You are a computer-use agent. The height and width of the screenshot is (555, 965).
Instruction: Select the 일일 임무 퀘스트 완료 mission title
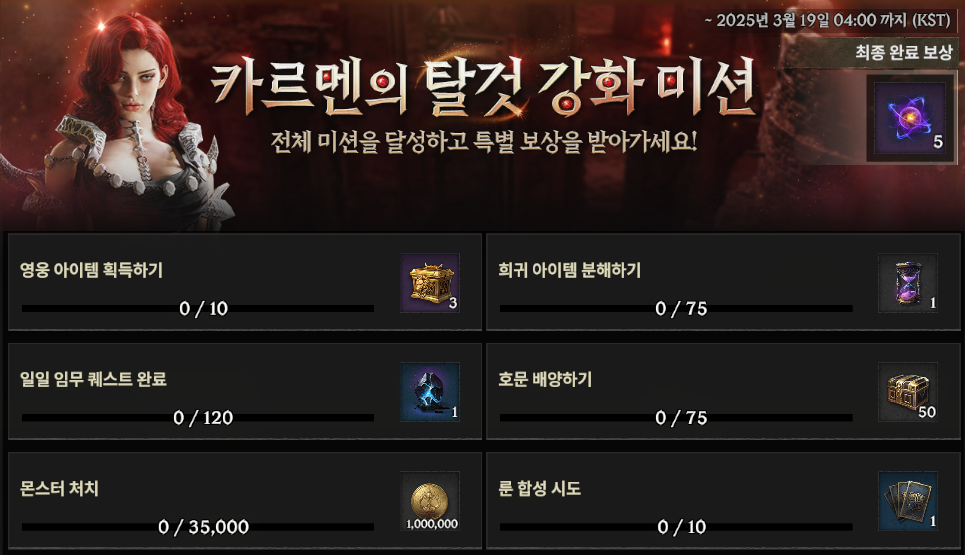tap(93, 379)
